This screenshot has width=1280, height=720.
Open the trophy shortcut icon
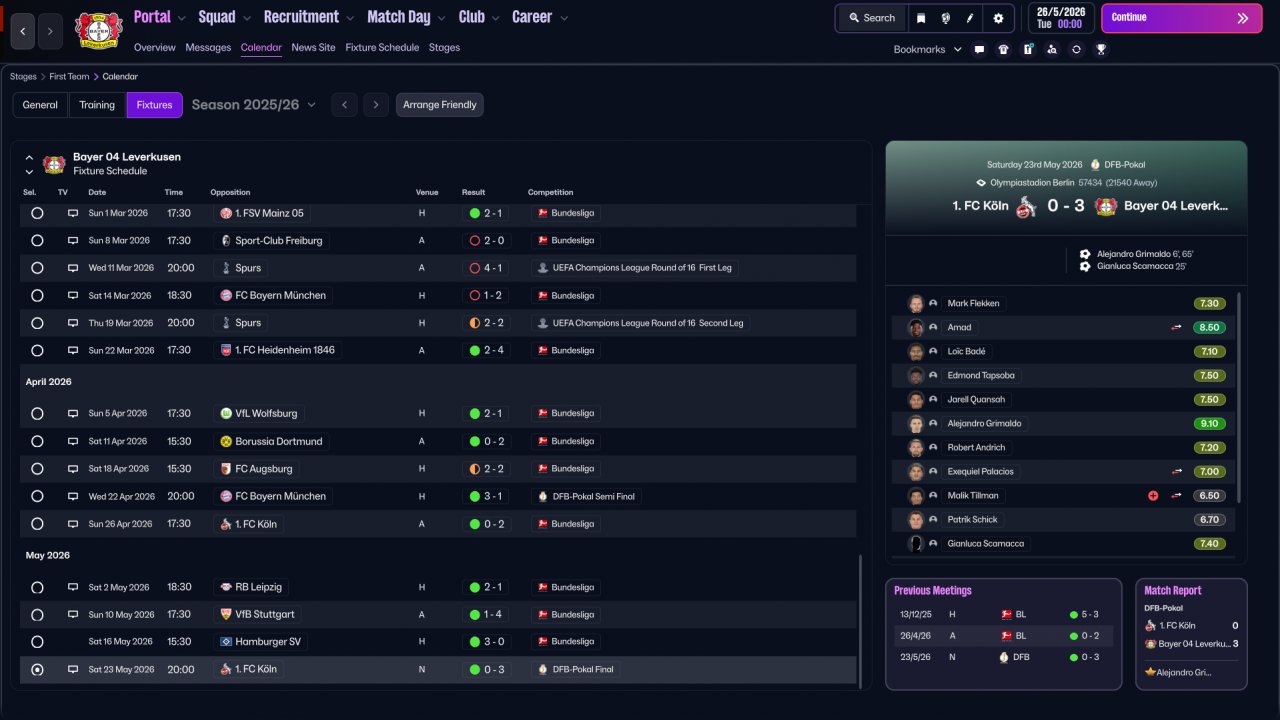point(1101,49)
